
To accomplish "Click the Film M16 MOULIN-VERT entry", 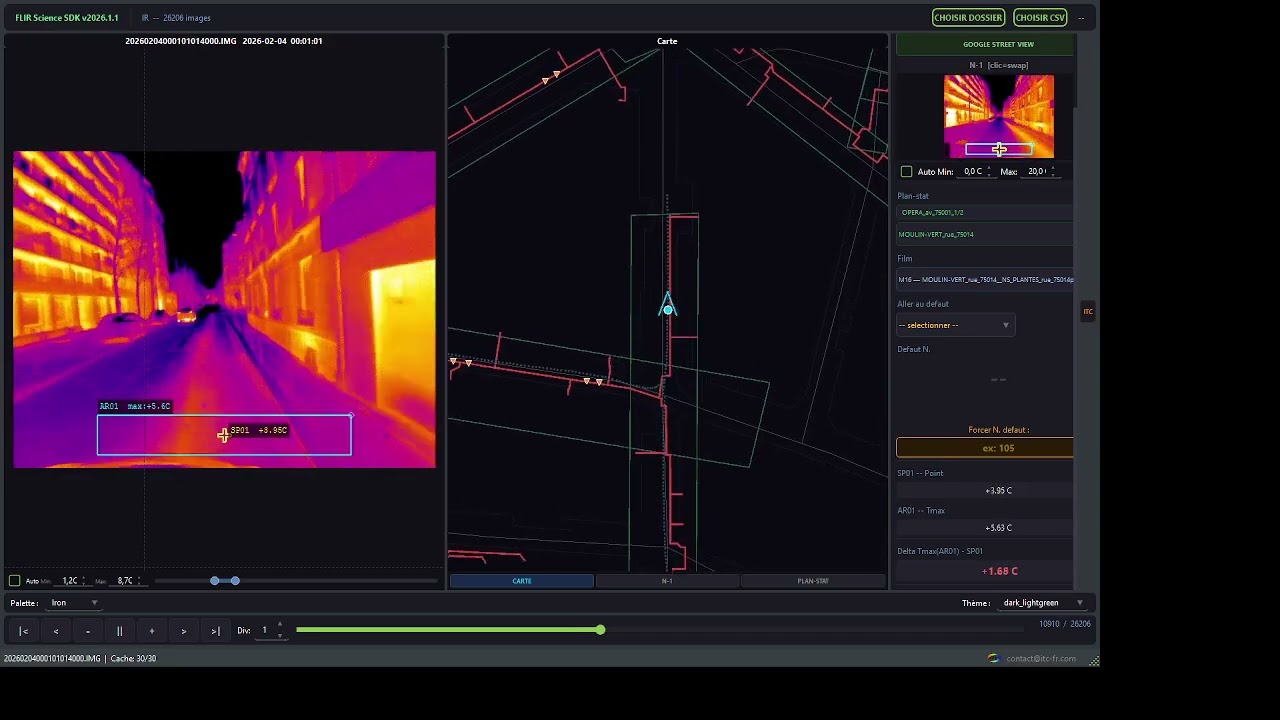I will pyautogui.click(x=985, y=280).
